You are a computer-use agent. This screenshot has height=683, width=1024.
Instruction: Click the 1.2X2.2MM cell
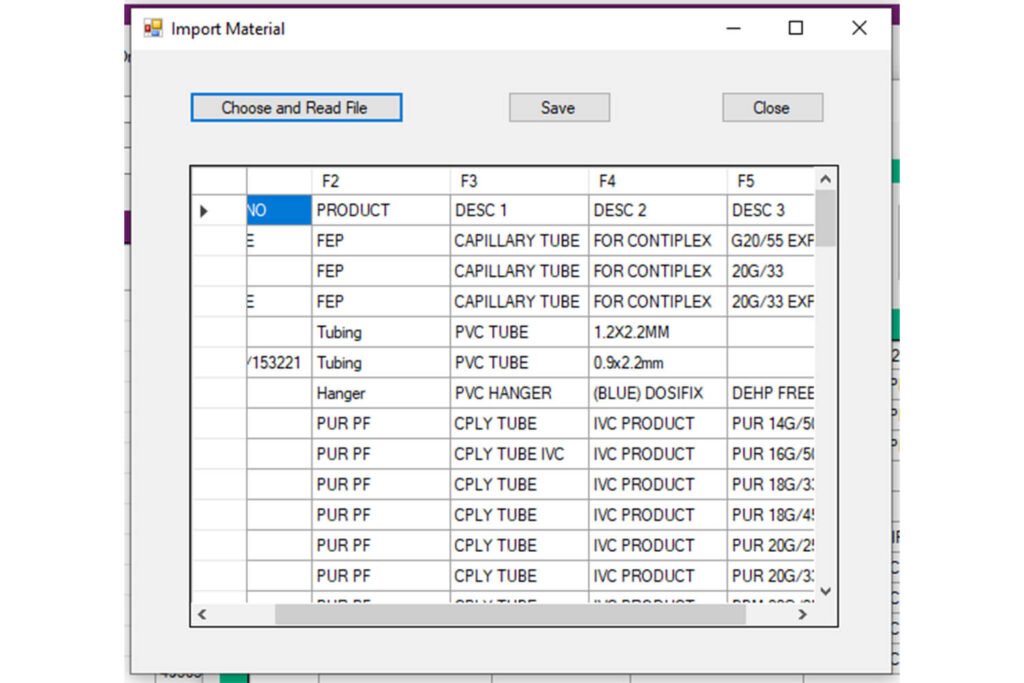pyautogui.click(x=657, y=332)
